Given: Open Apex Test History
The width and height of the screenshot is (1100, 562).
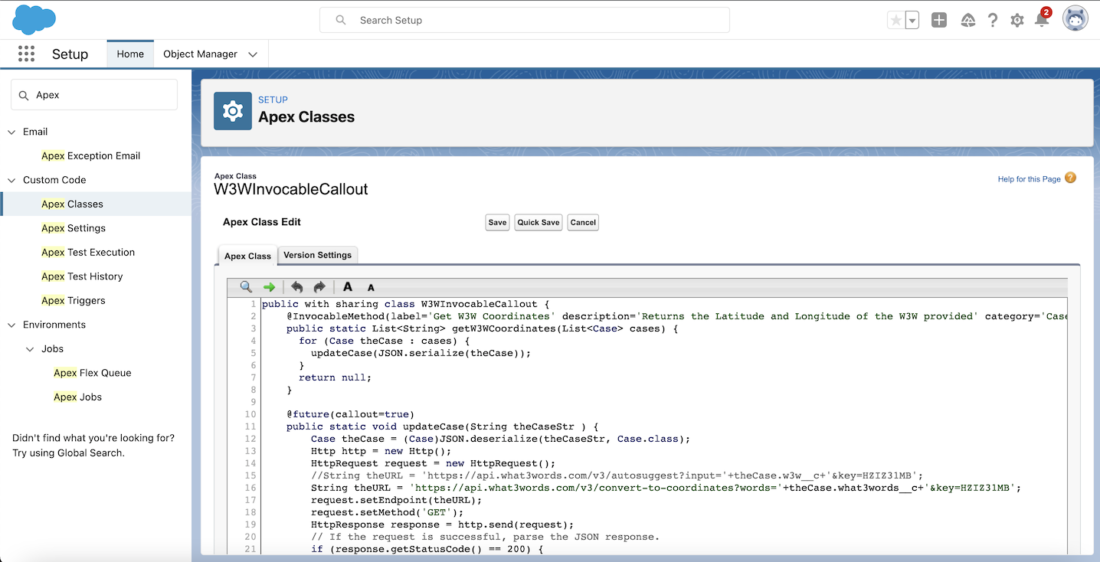Looking at the screenshot, I should click(81, 276).
